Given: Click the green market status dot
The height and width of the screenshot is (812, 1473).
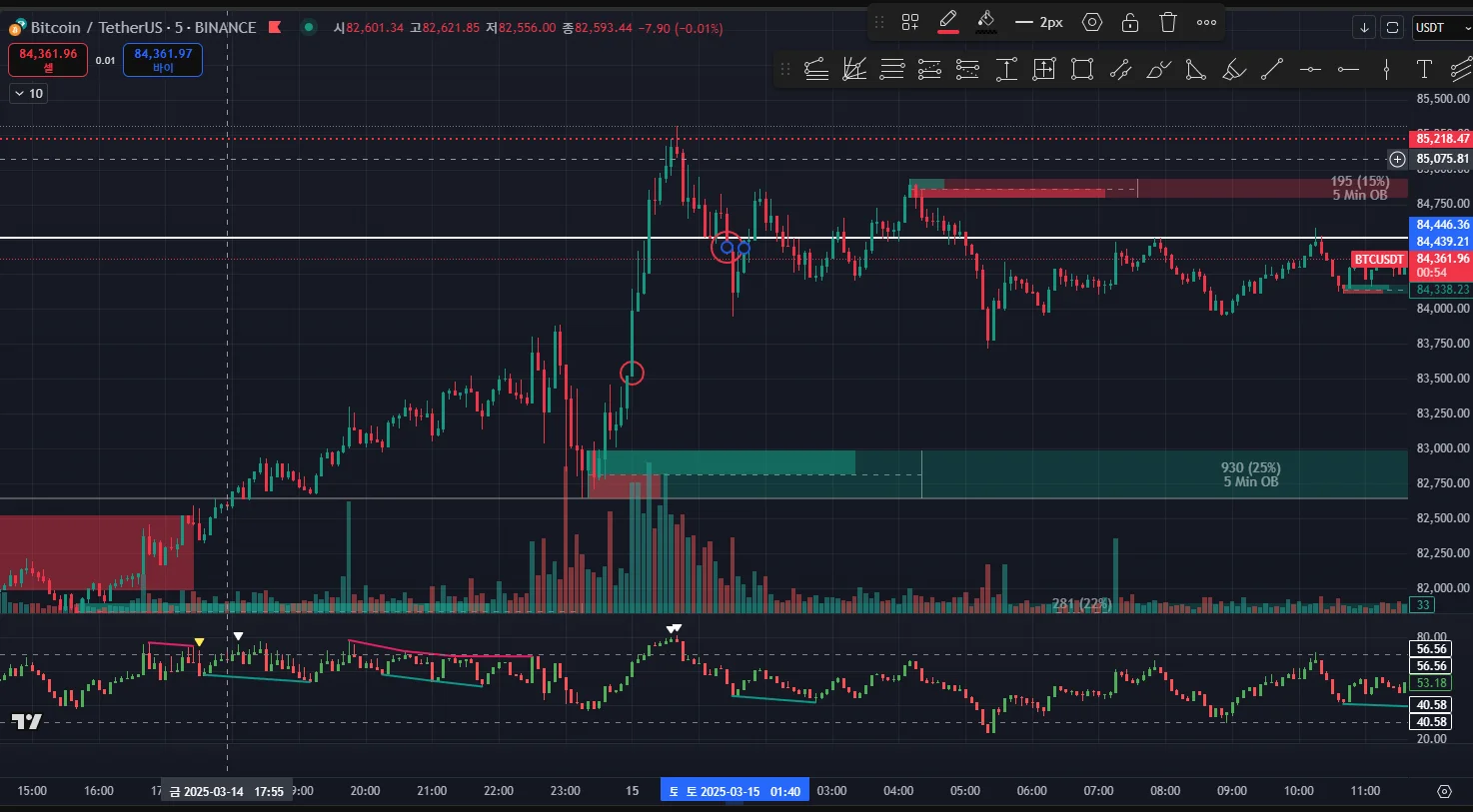Looking at the screenshot, I should click(309, 27).
